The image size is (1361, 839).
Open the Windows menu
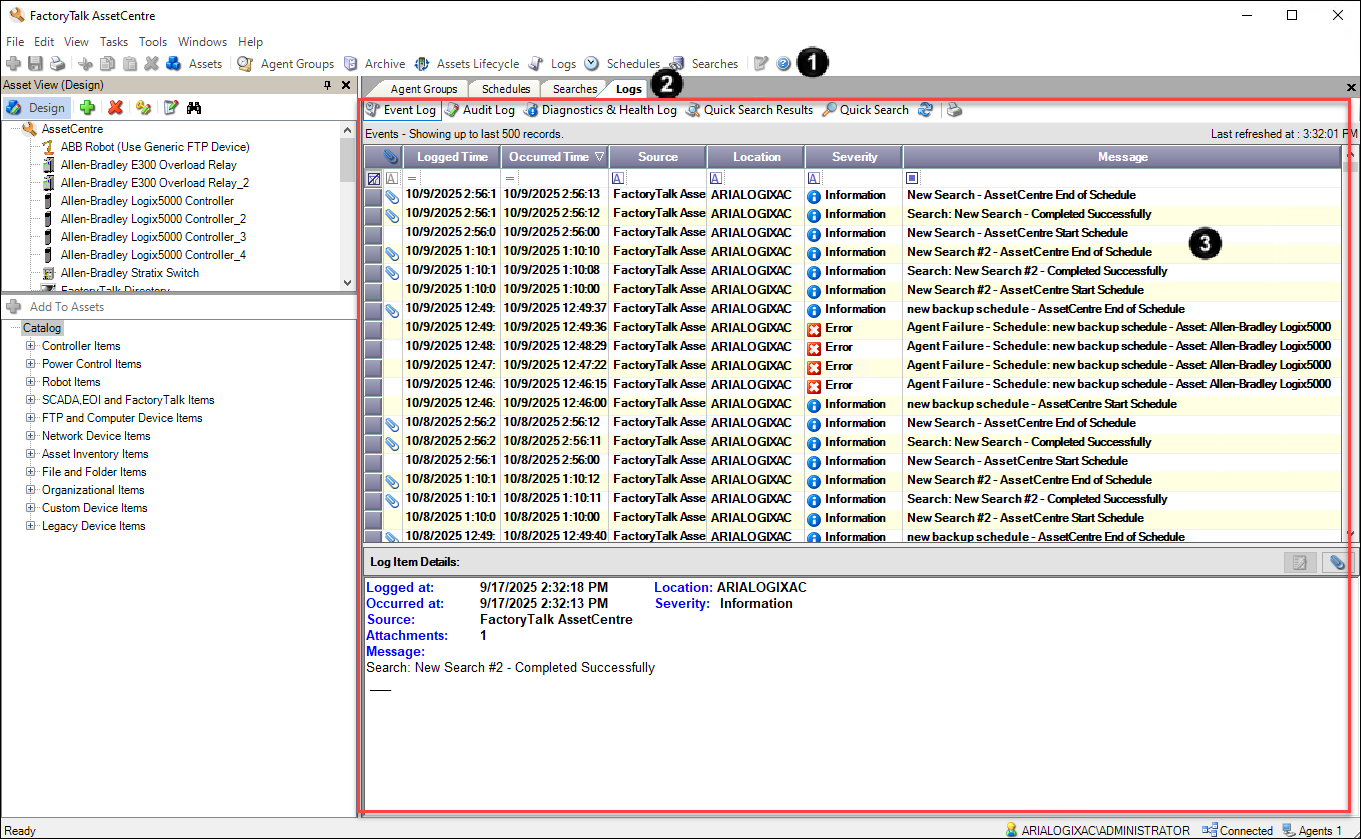pyautogui.click(x=203, y=42)
